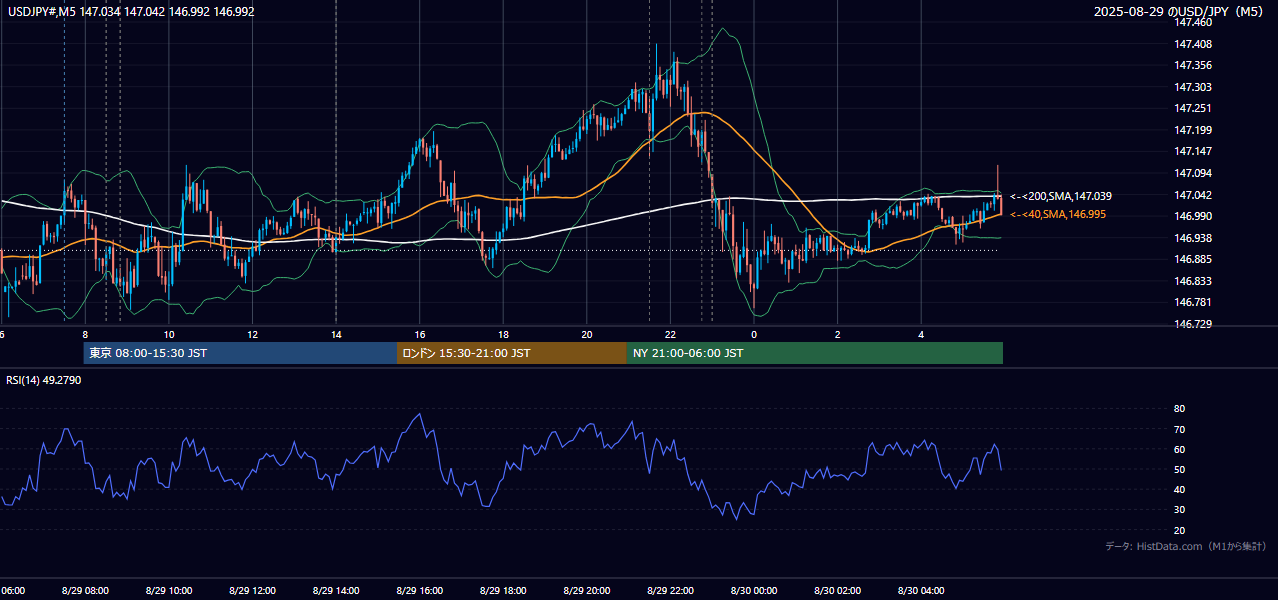
Task: Click RSI scale value 20 on right
Action: point(1180,530)
